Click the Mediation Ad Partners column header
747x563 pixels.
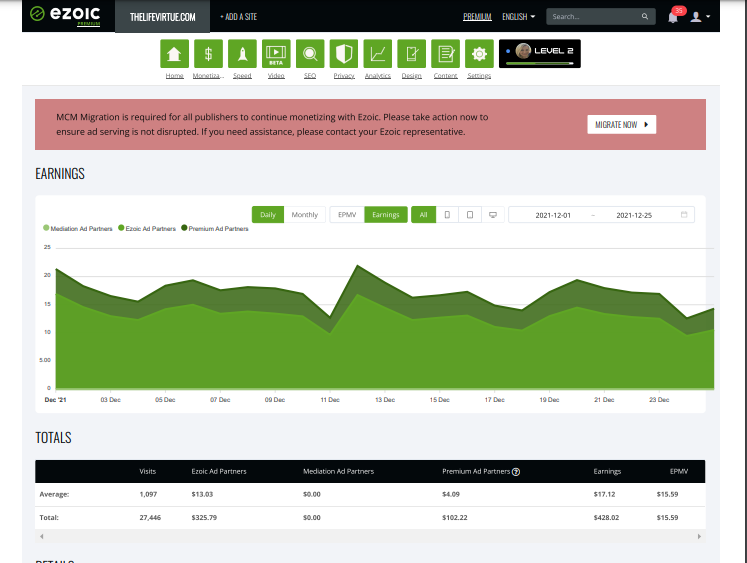[338, 472]
